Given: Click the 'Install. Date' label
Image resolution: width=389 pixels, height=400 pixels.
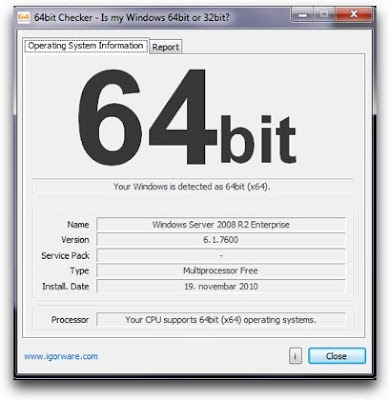Looking at the screenshot, I should click(66, 286).
